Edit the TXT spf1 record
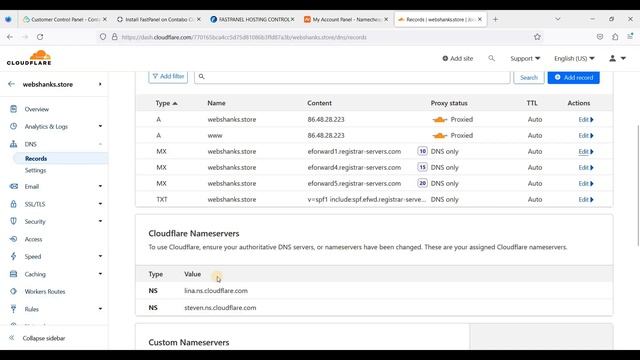 click(x=586, y=200)
